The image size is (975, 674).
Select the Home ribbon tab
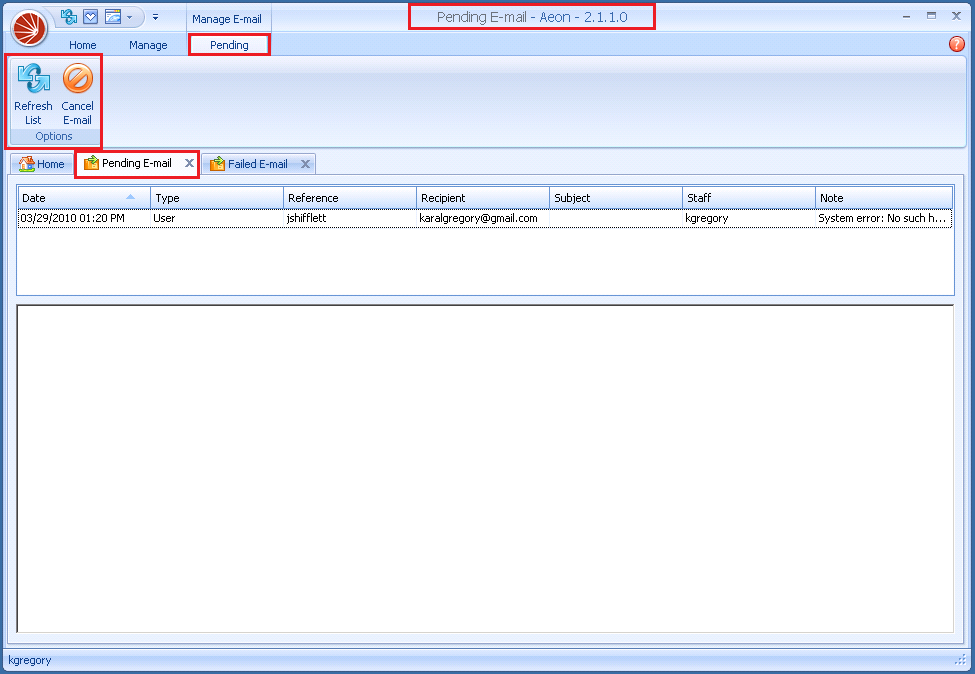(x=82, y=44)
